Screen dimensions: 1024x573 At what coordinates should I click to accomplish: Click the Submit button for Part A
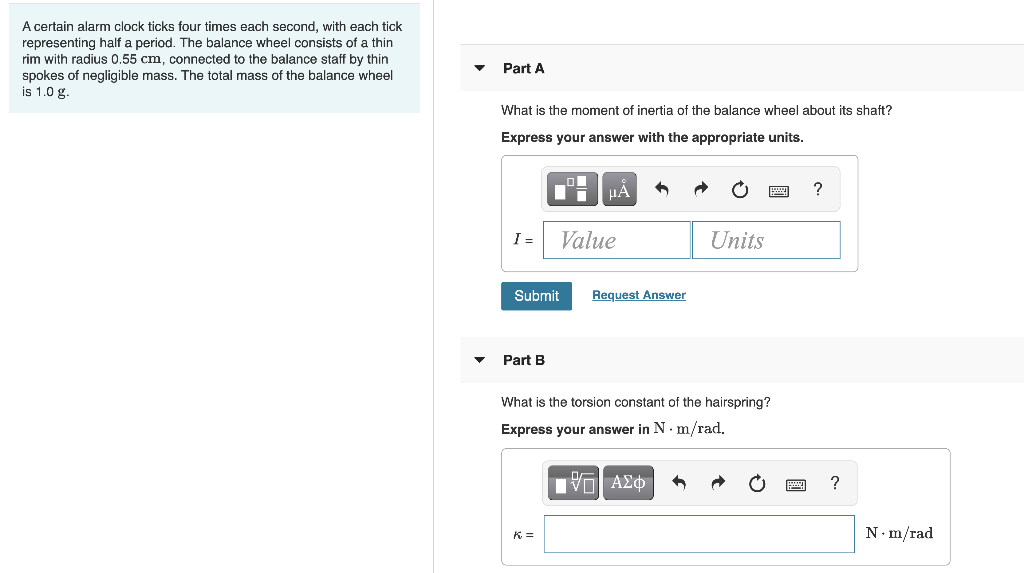click(536, 296)
